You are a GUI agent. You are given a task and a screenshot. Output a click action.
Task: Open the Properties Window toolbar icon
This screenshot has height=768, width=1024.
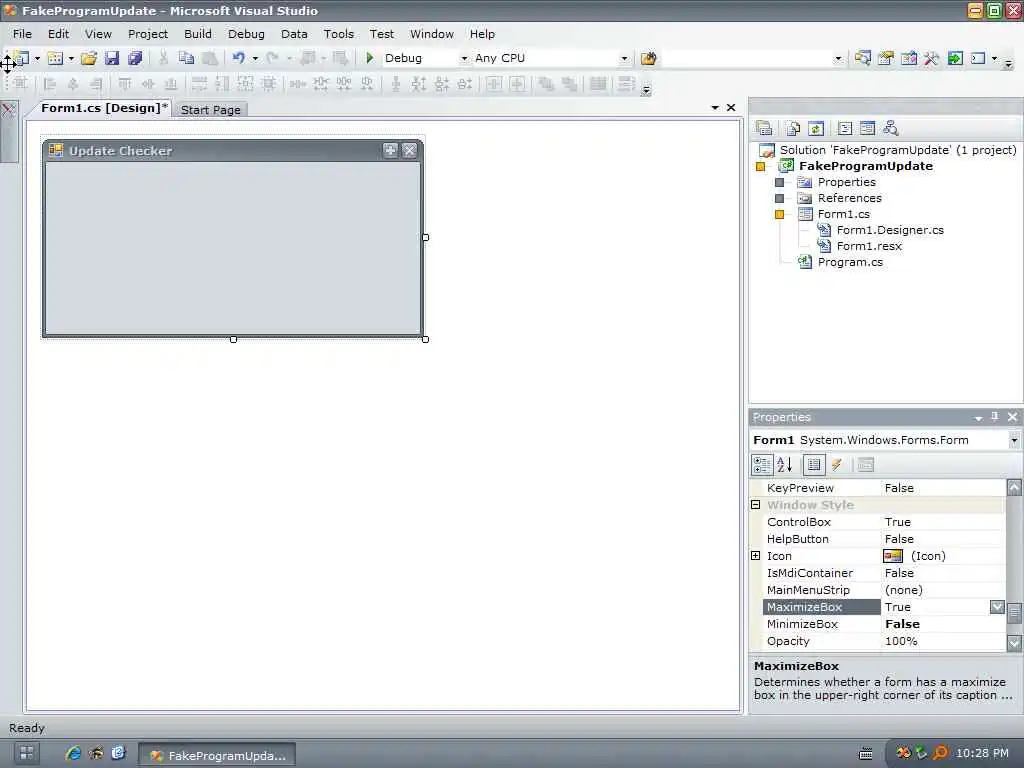886,58
